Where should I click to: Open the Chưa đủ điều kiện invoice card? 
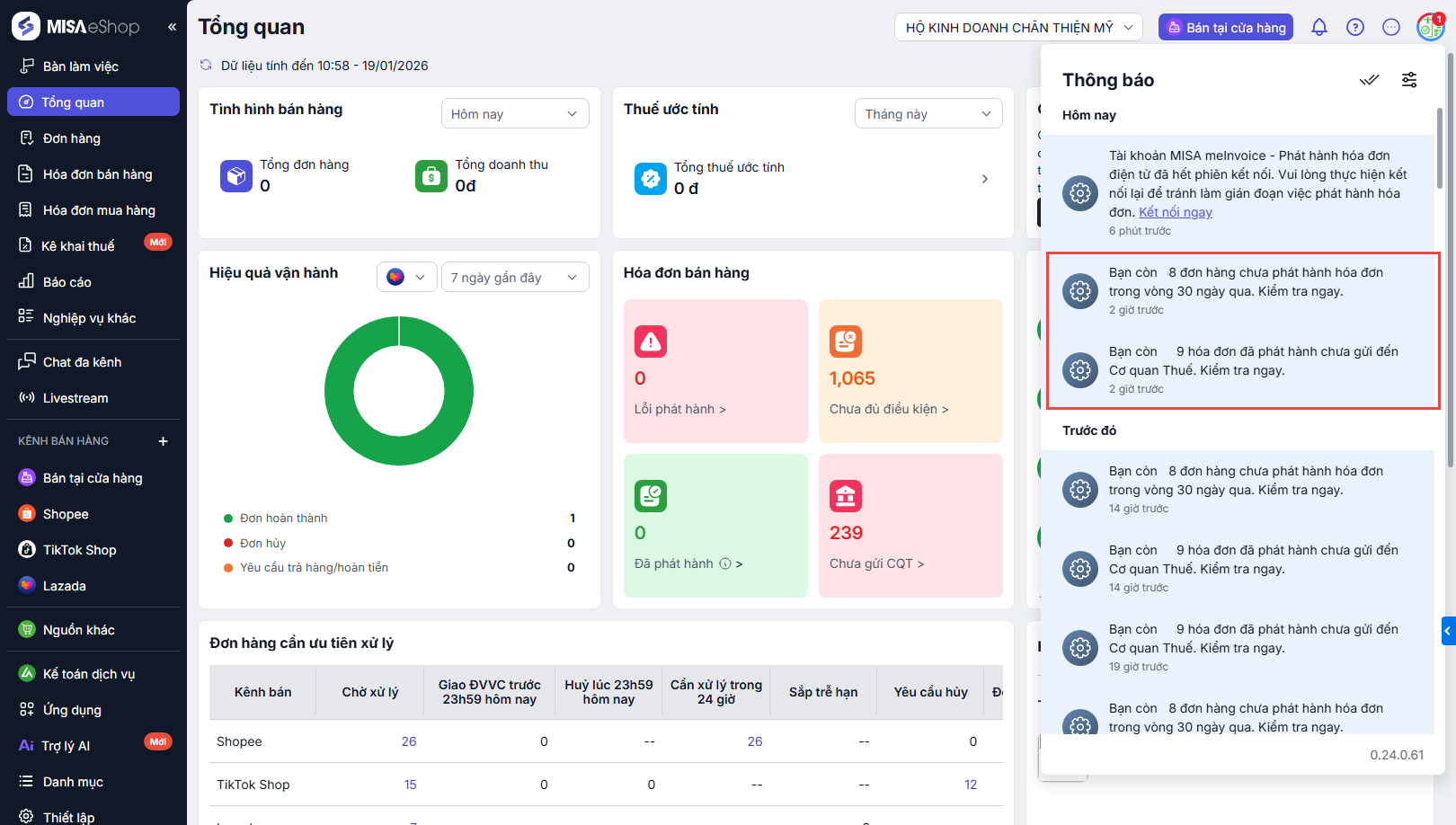(910, 371)
